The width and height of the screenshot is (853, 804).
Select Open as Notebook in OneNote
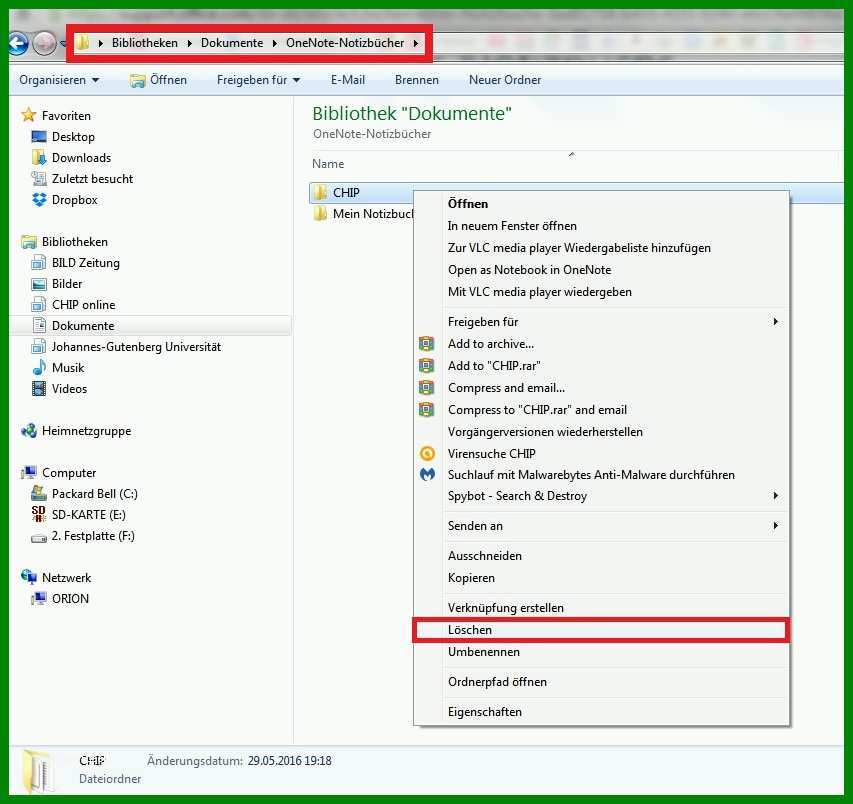point(601,270)
